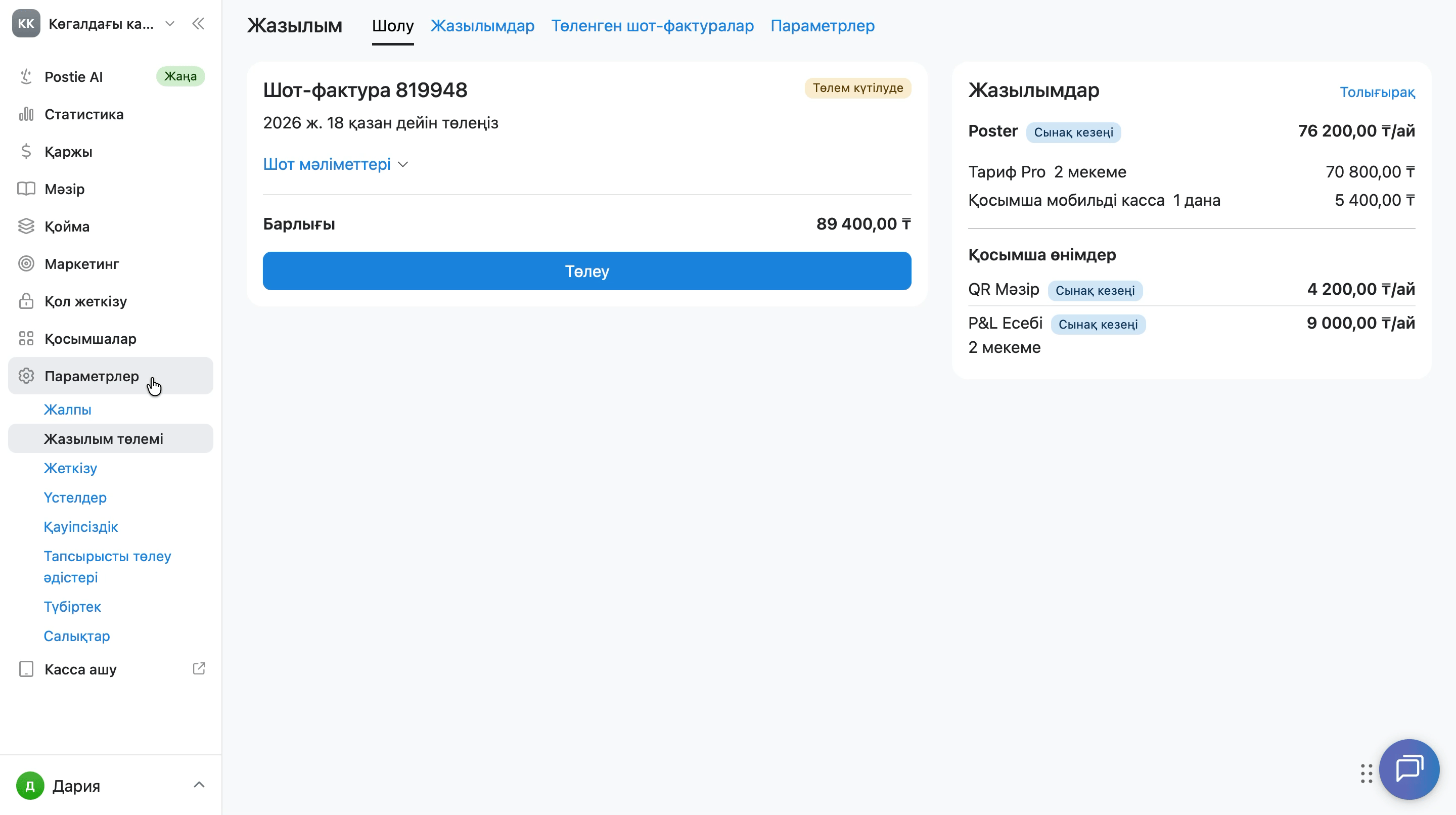
Task: Open the Салықтар submenu link
Action: (77, 636)
